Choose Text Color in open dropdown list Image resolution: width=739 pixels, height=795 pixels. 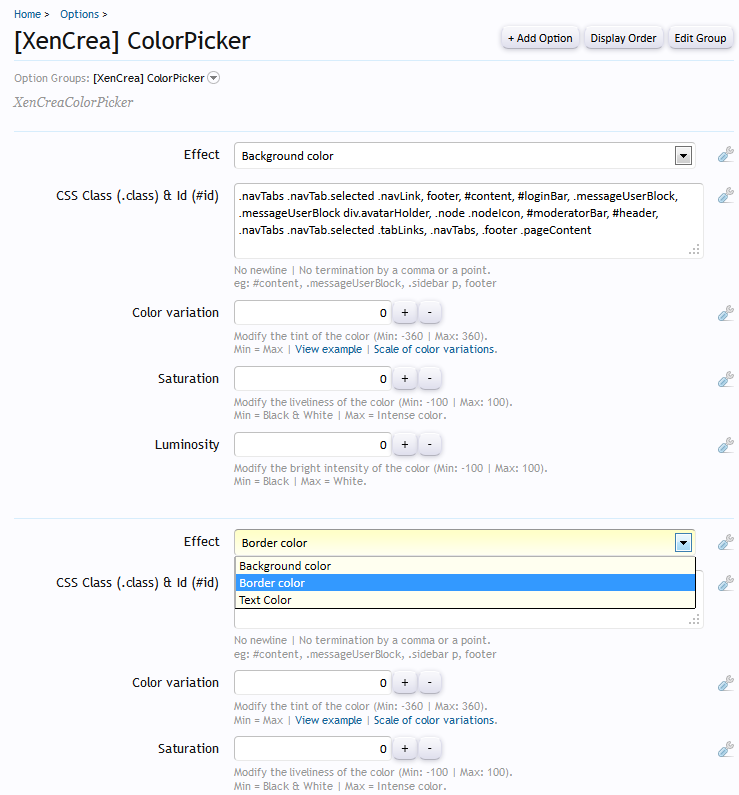[x=465, y=600]
